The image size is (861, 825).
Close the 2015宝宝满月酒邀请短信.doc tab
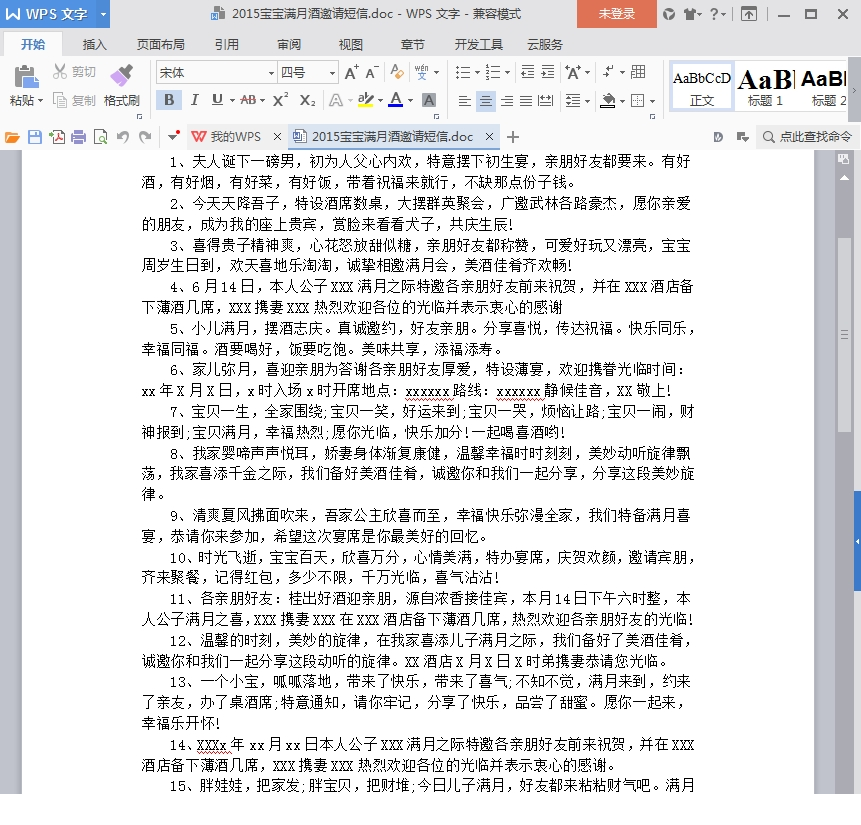click(x=489, y=136)
